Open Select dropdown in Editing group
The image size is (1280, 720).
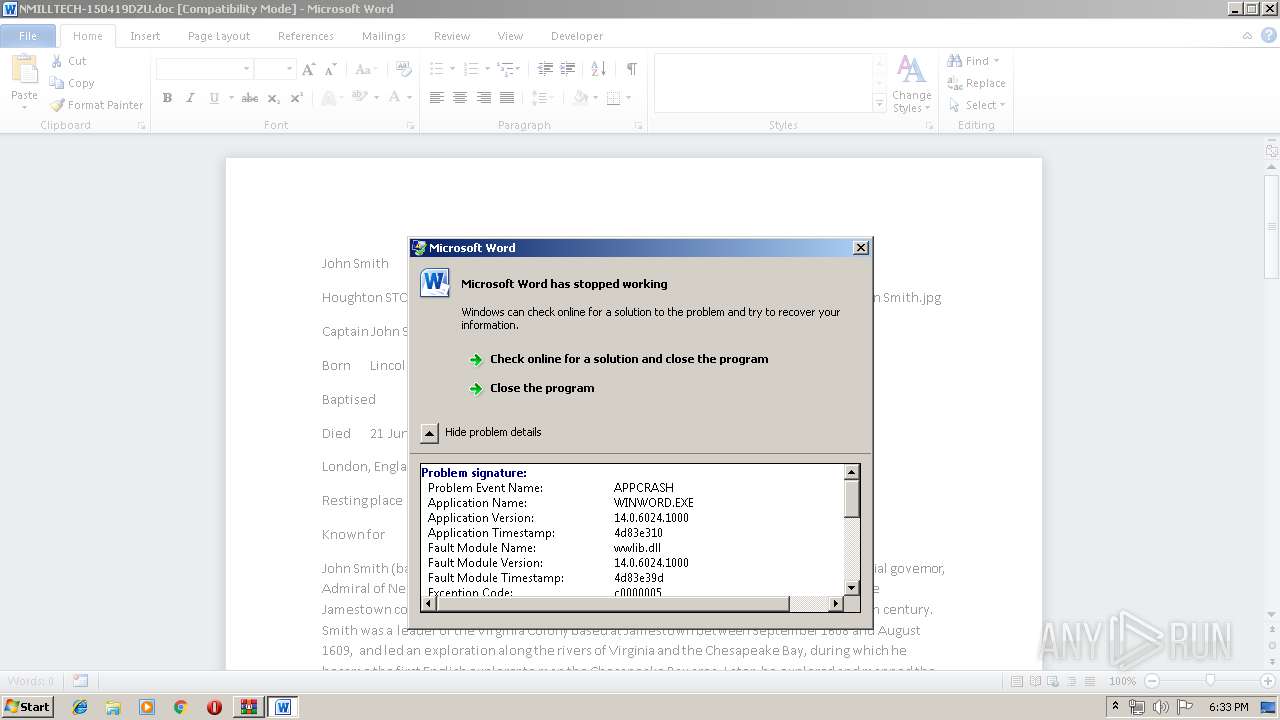tap(977, 105)
